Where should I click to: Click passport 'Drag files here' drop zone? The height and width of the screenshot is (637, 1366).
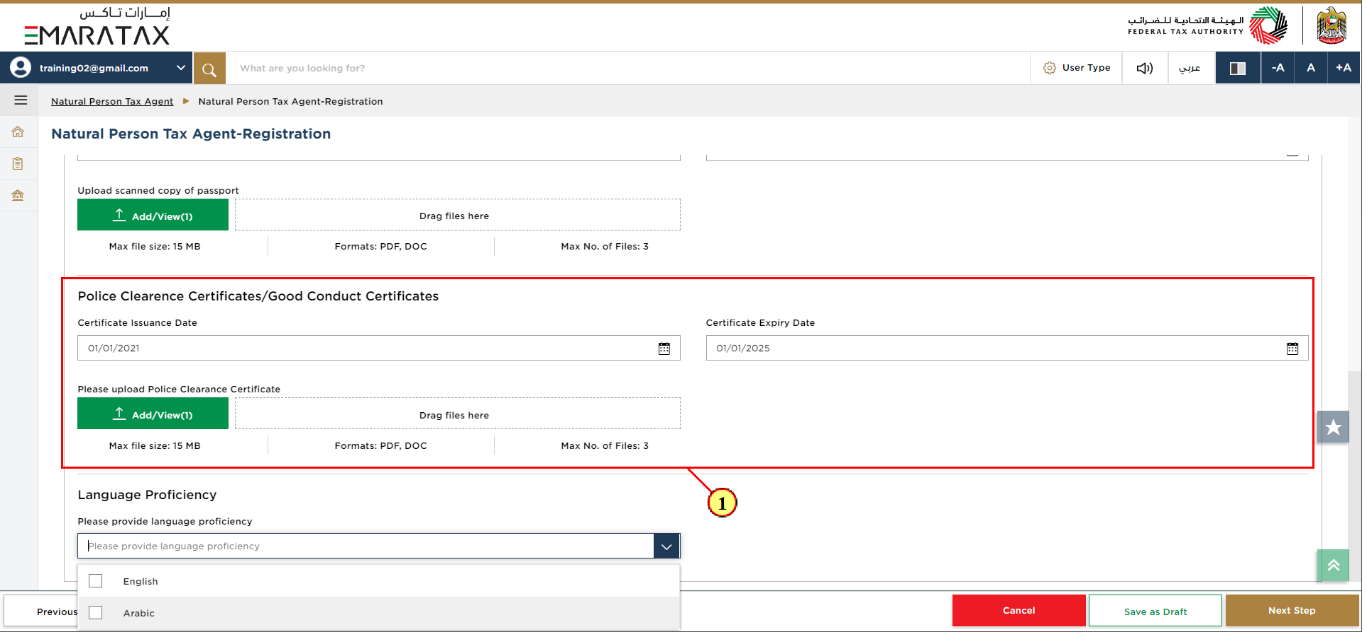458,216
